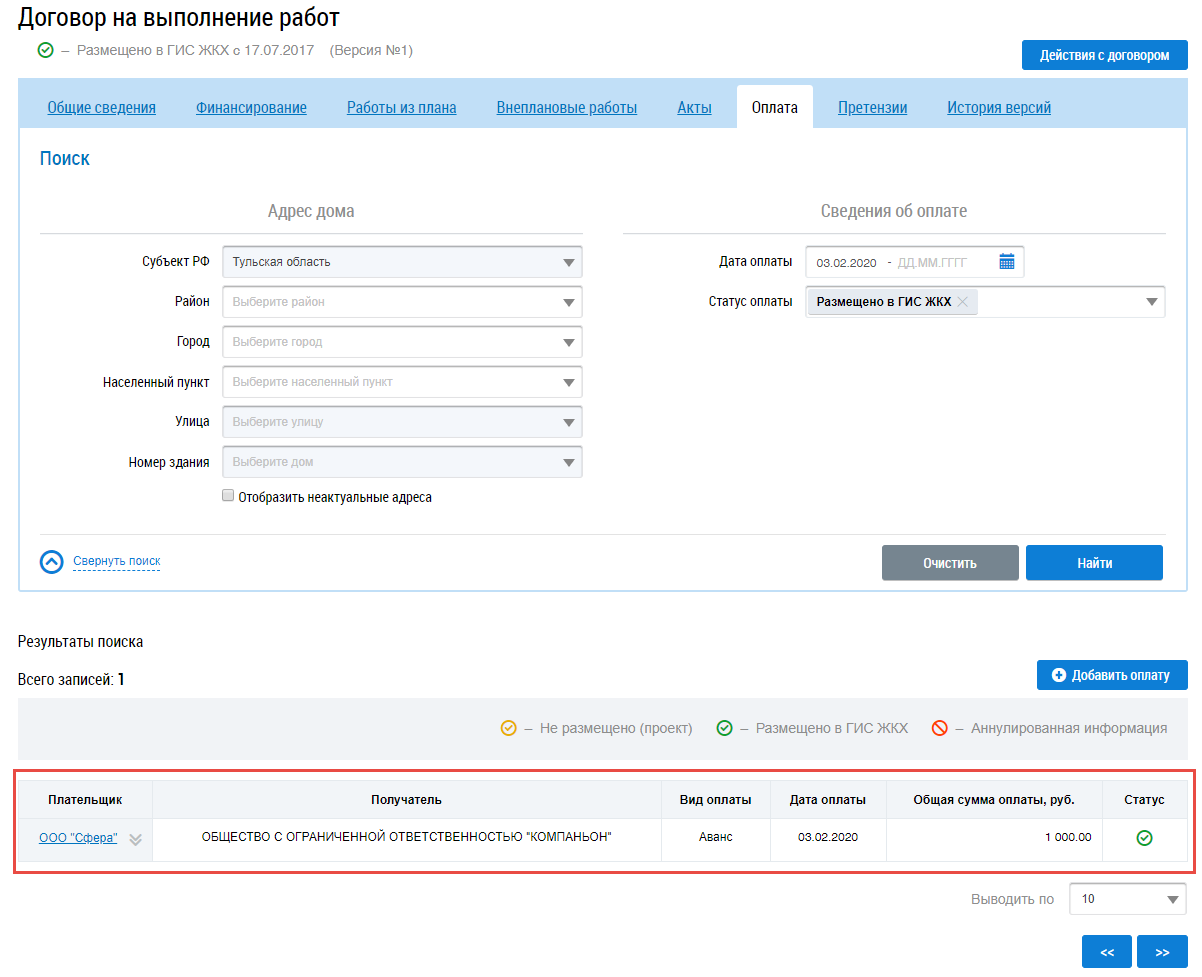Click the 'Найти' search button
Image resolution: width=1202 pixels, height=977 pixels.
1094,563
